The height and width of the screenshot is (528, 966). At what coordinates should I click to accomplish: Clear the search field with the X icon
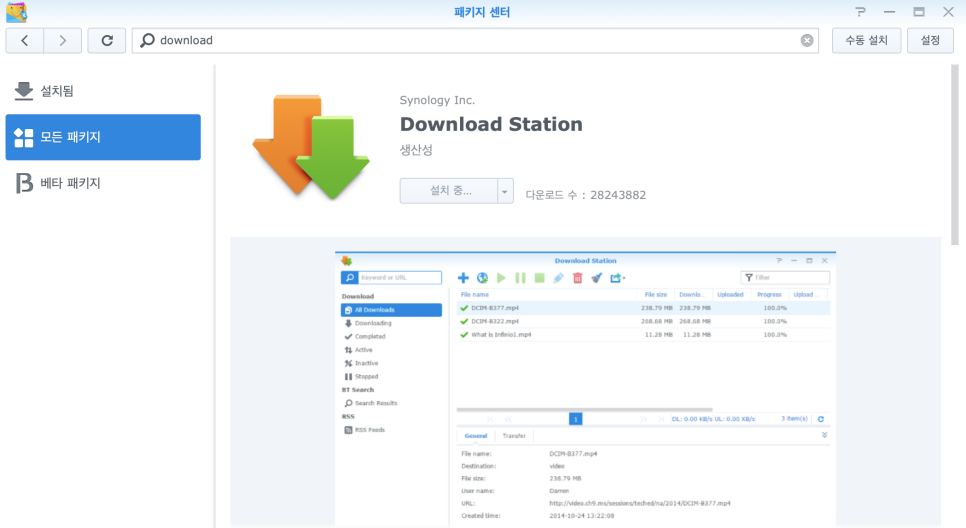806,41
